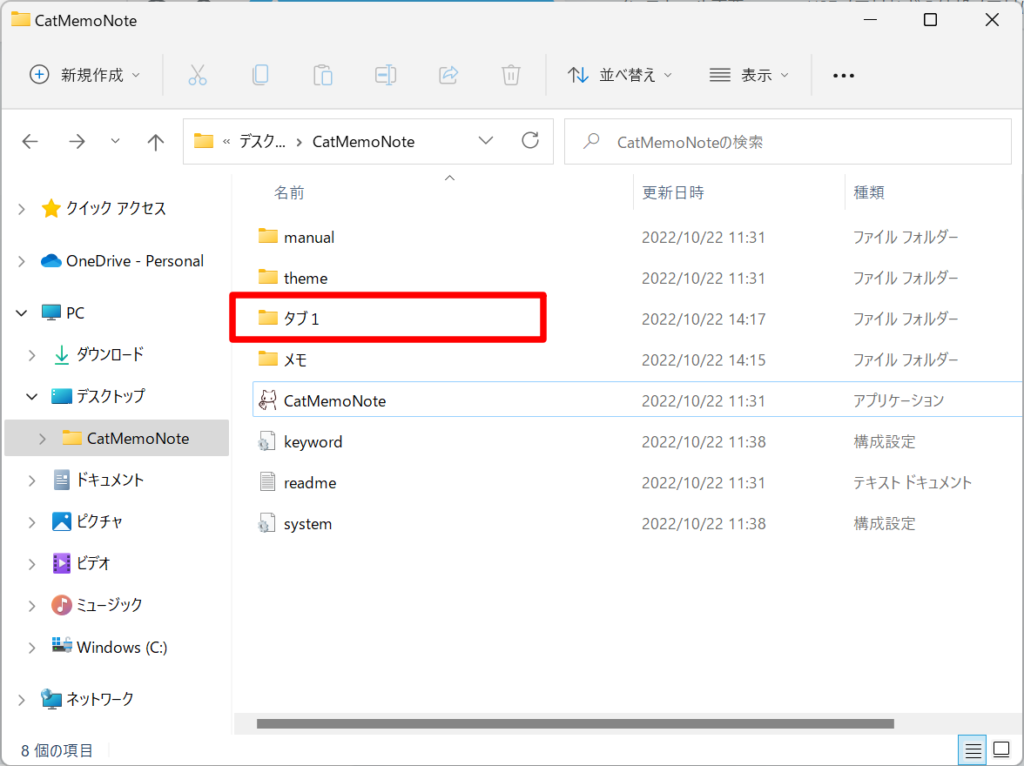This screenshot has height=766, width=1024.
Task: Open the See more (...) menu
Action: click(842, 75)
